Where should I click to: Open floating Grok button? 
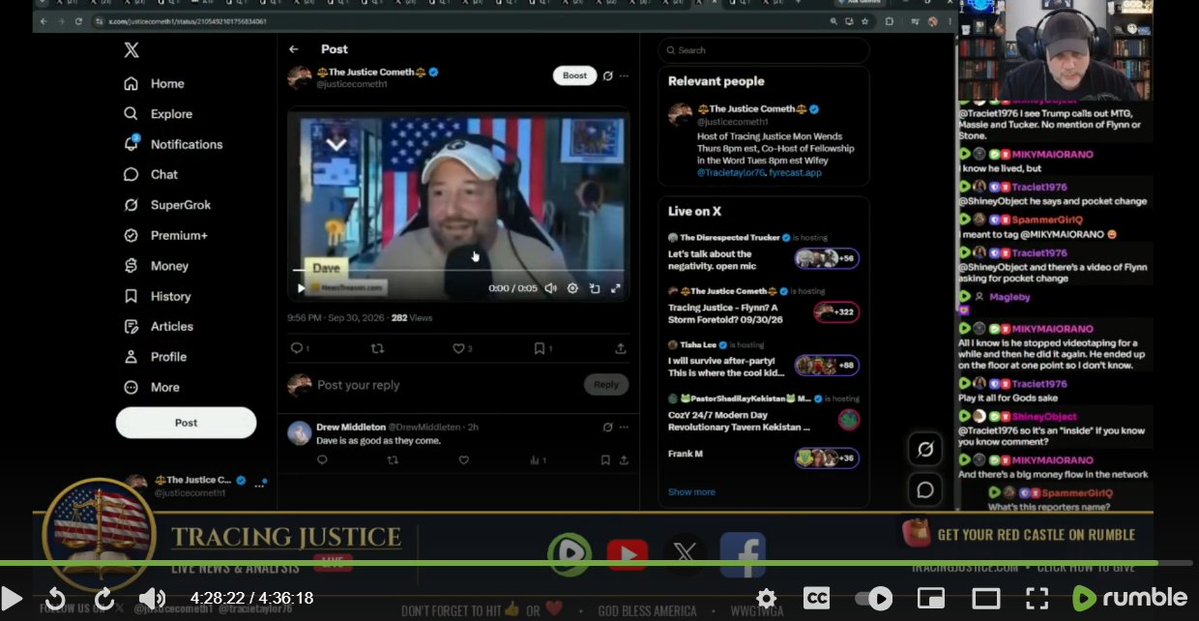[924, 450]
